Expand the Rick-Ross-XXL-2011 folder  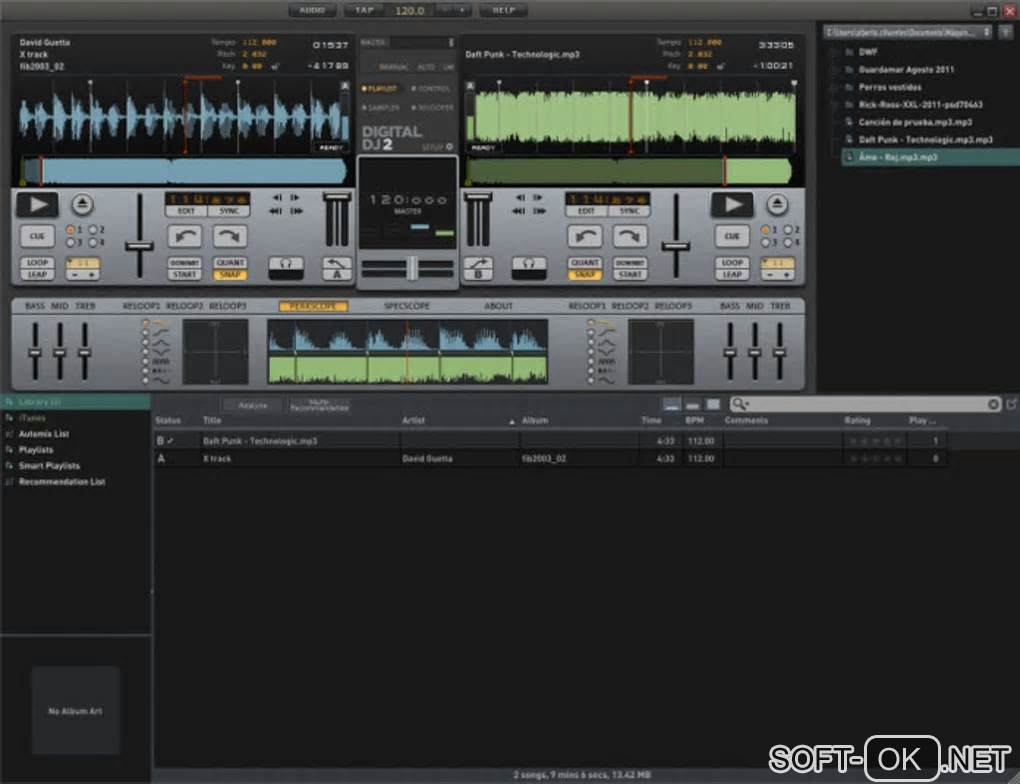click(x=835, y=105)
